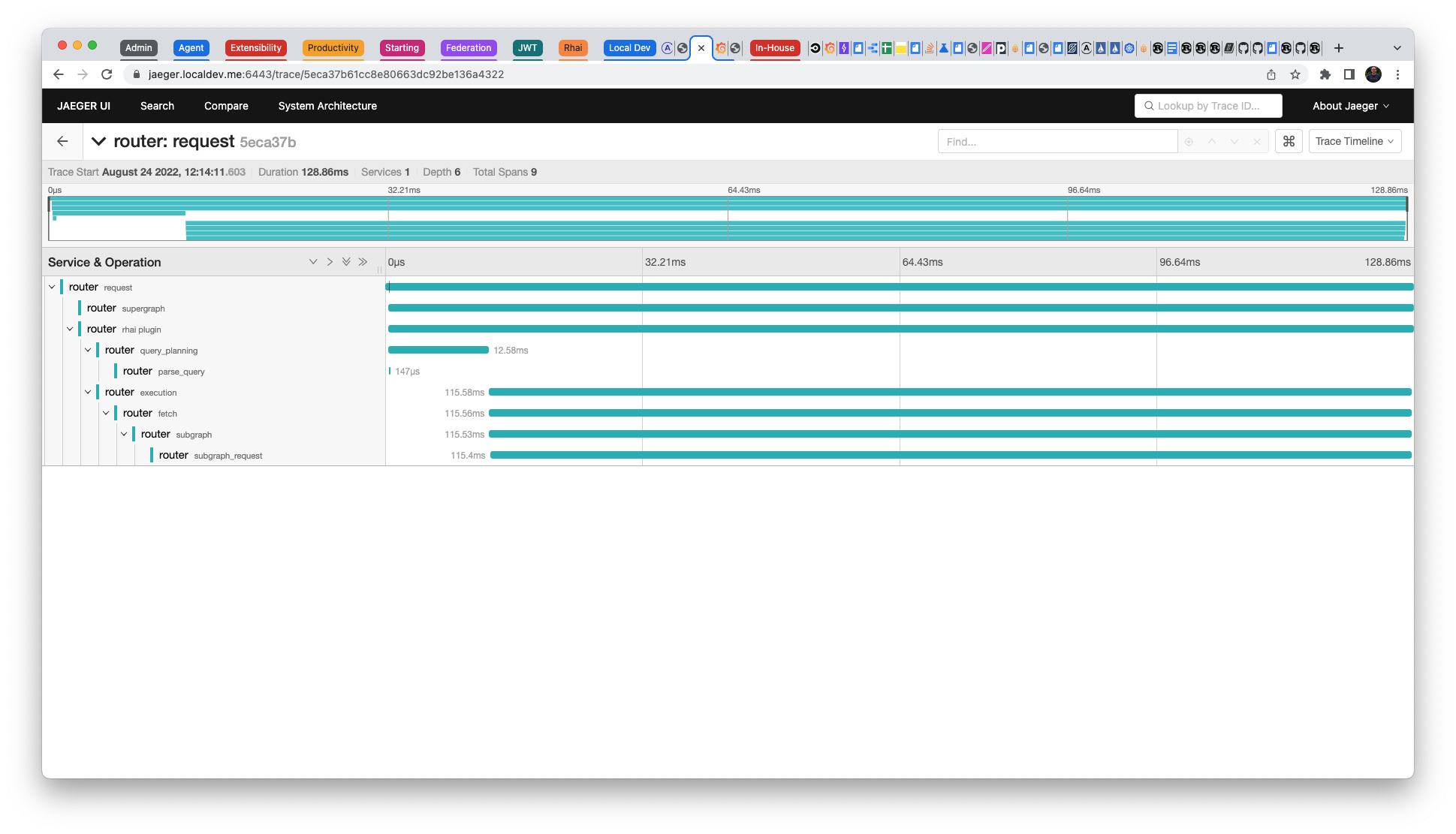This screenshot has height=834, width=1456.
Task: Click the back arrow beside trace title
Action: 62,141
